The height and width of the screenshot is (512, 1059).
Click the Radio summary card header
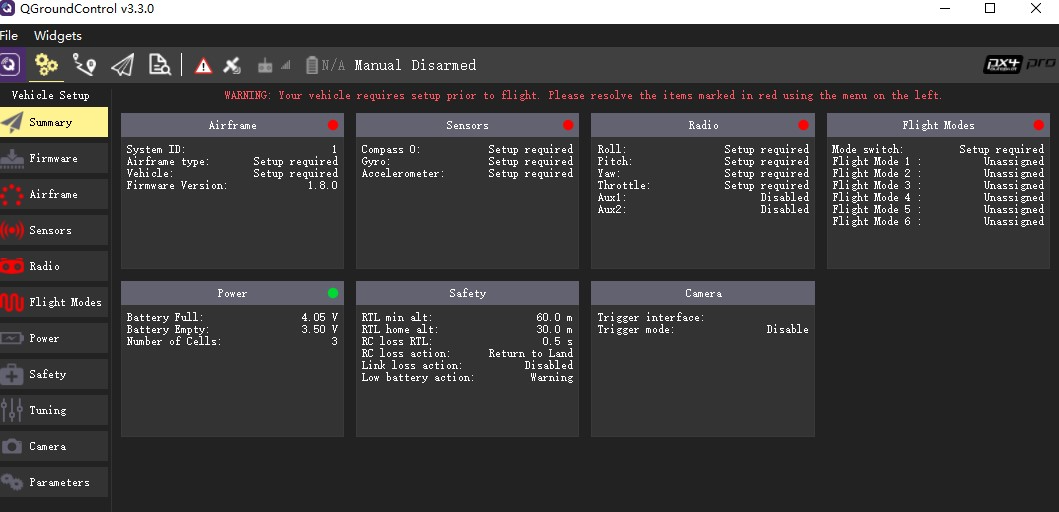pos(702,125)
